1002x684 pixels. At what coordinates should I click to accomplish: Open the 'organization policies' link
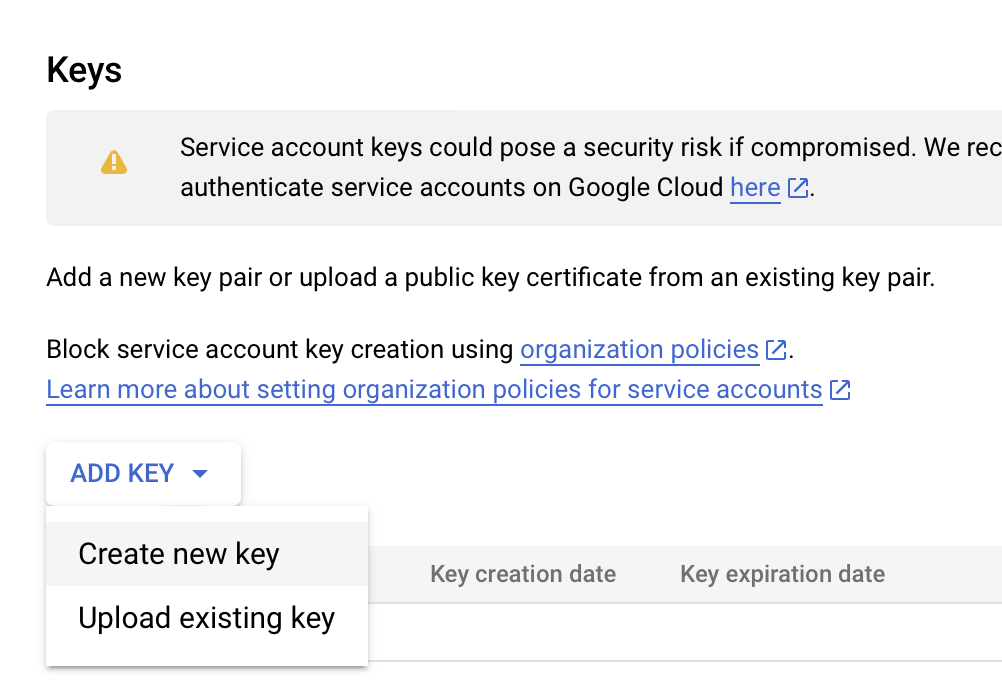click(x=640, y=350)
